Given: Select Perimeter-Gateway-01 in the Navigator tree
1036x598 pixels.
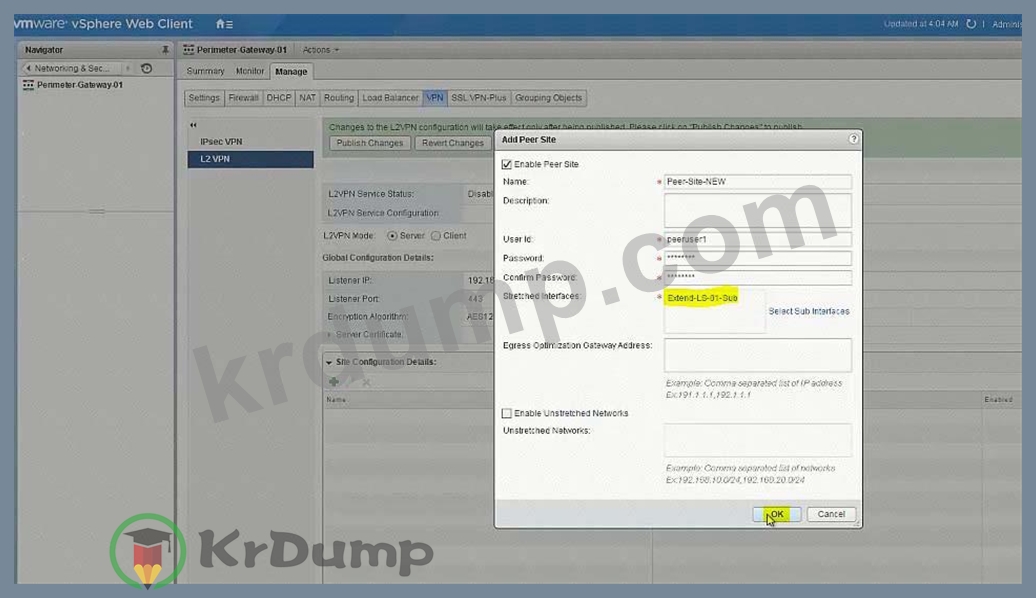Looking at the screenshot, I should [x=79, y=85].
